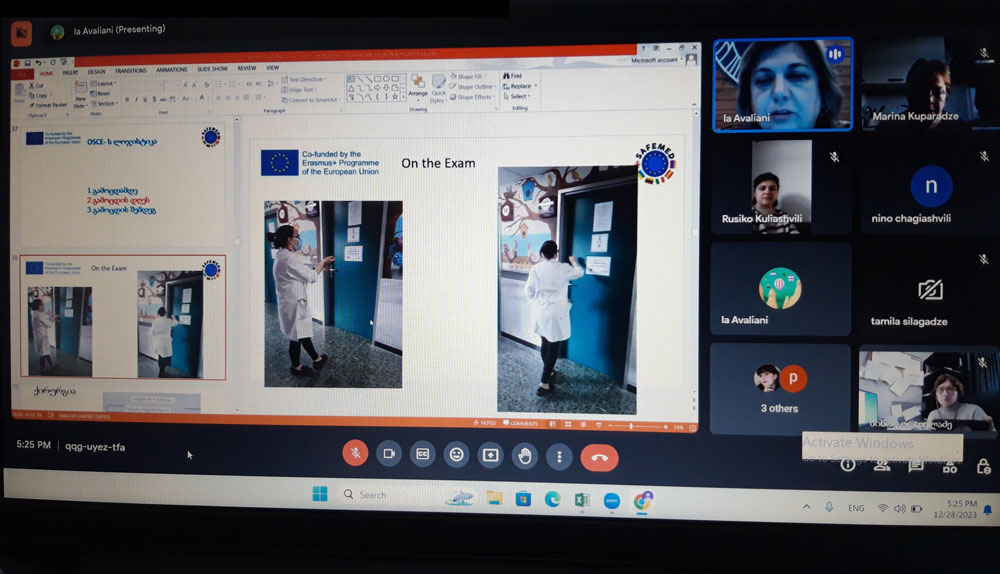
Task: Show the meeting participants panel
Action: click(882, 465)
